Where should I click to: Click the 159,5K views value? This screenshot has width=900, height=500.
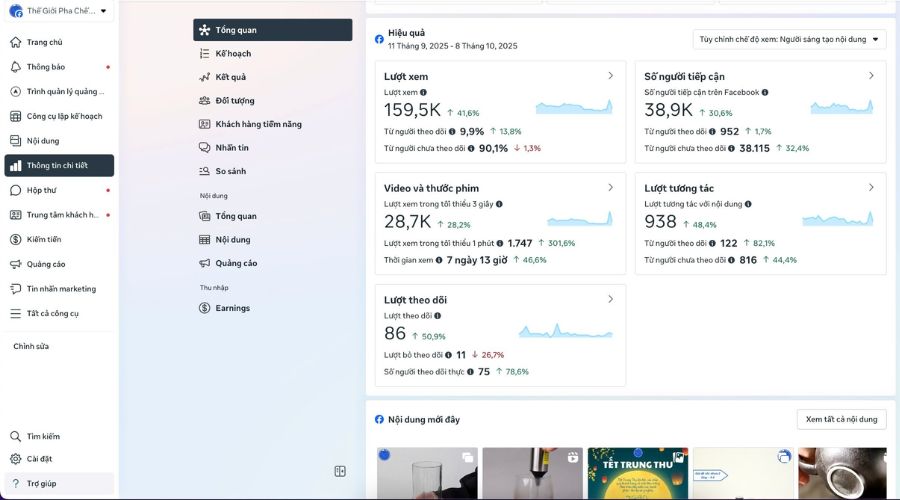pyautogui.click(x=412, y=110)
